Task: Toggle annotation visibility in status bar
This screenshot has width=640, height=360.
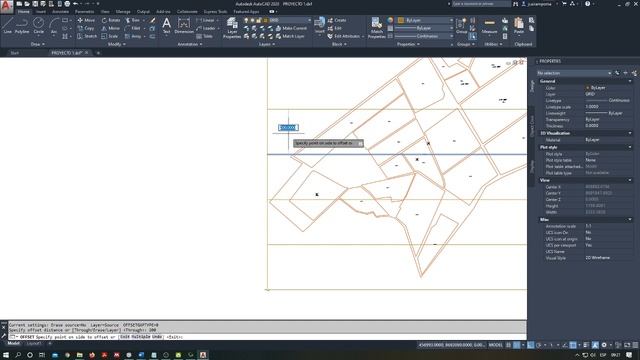Action: click(x=596, y=345)
